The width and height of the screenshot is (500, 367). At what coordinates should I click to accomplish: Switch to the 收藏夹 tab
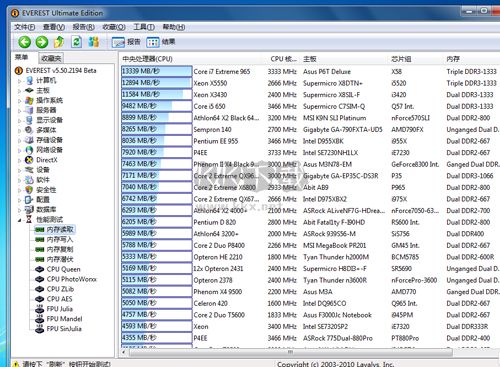point(51,58)
